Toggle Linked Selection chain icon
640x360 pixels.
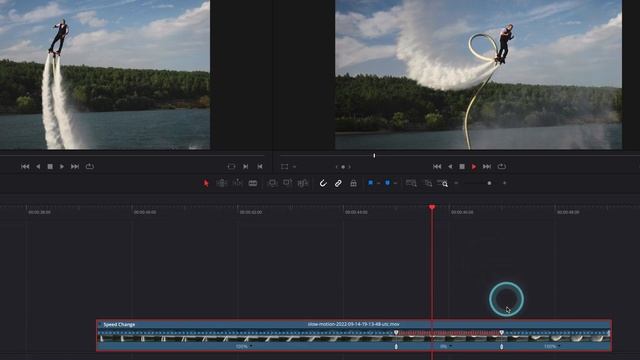[x=338, y=183]
